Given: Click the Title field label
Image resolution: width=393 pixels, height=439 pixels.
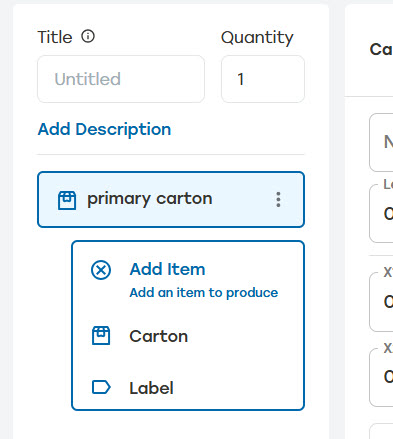Looking at the screenshot, I should coord(55,37).
